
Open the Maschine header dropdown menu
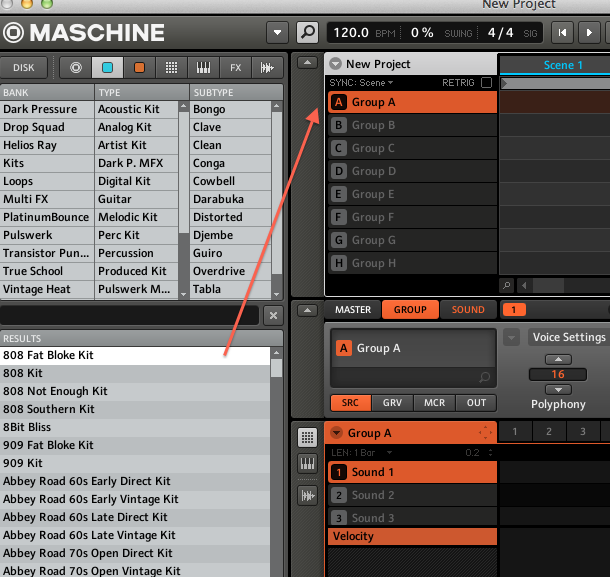[x=277, y=33]
